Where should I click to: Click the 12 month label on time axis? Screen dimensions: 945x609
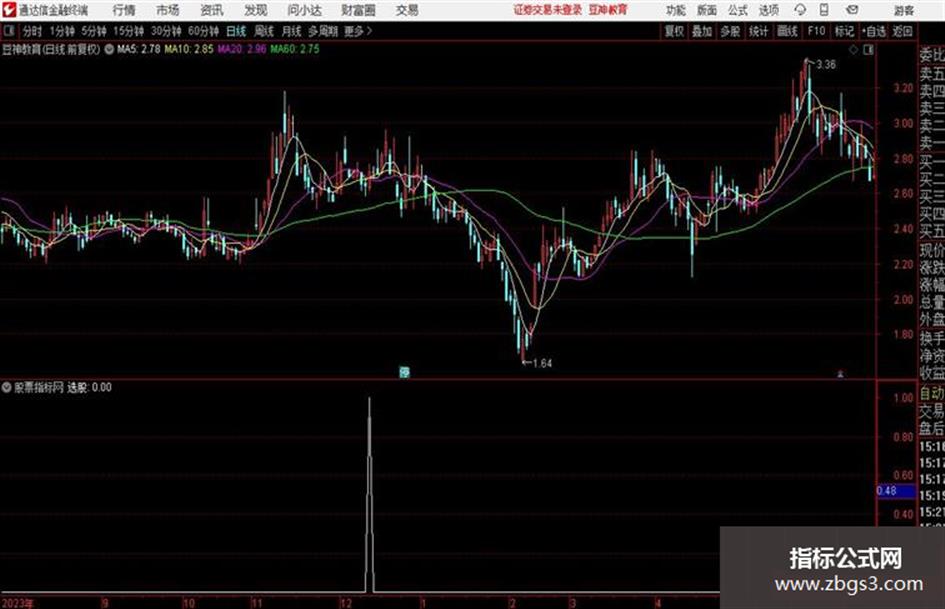pyautogui.click(x=345, y=602)
